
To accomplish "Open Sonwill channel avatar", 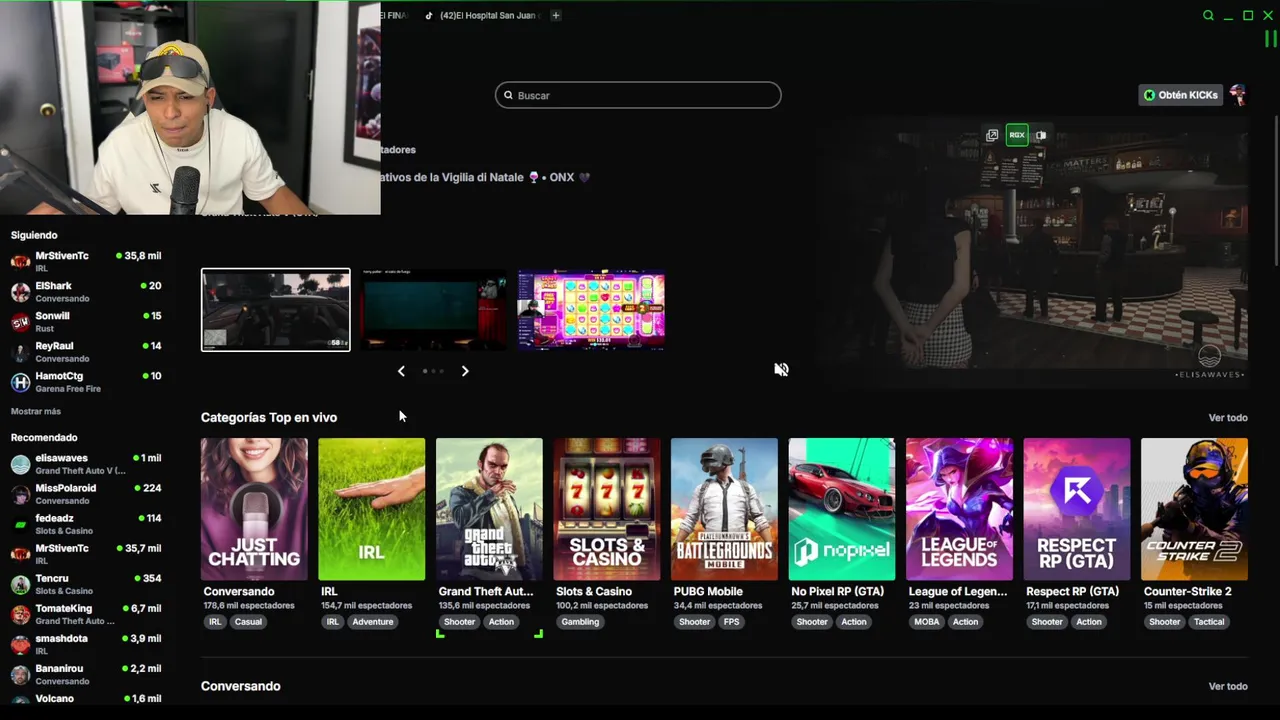I will point(20,321).
